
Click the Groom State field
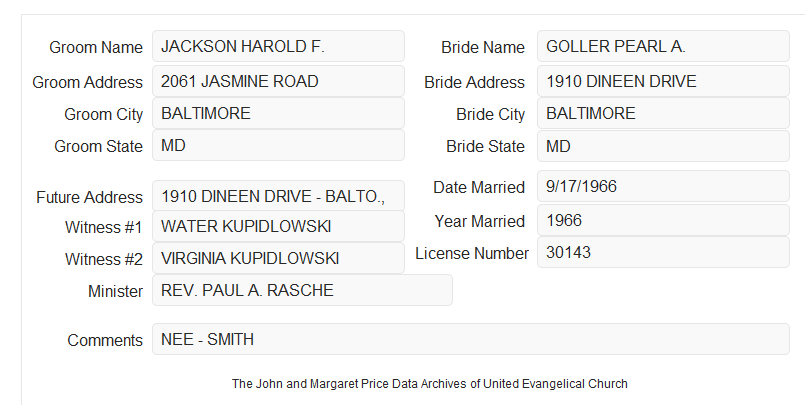point(278,145)
